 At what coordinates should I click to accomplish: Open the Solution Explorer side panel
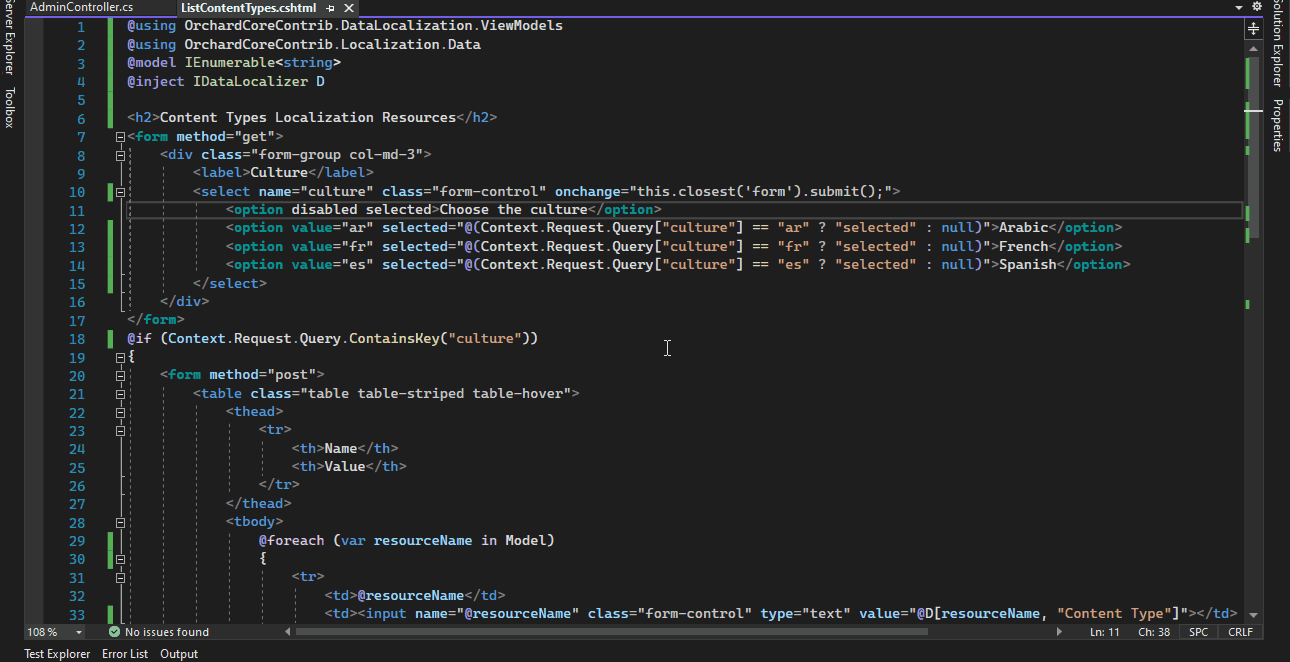coord(1277,45)
